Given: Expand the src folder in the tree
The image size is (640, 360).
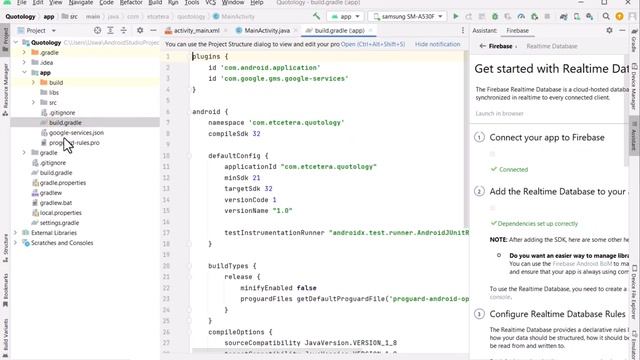Looking at the screenshot, I should 33,102.
